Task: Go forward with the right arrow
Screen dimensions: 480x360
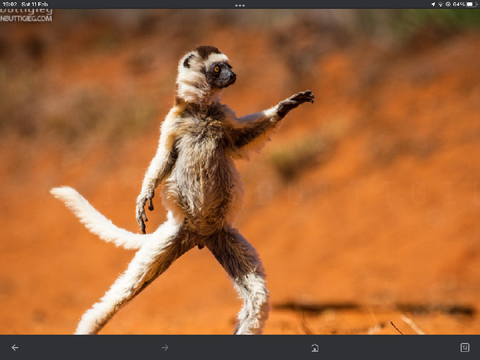Action: point(165,348)
